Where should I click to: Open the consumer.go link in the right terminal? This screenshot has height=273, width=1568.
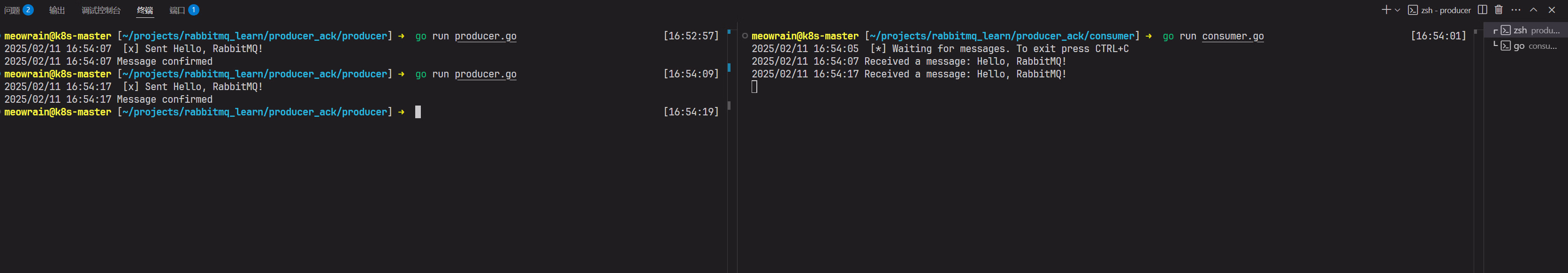point(1233,37)
